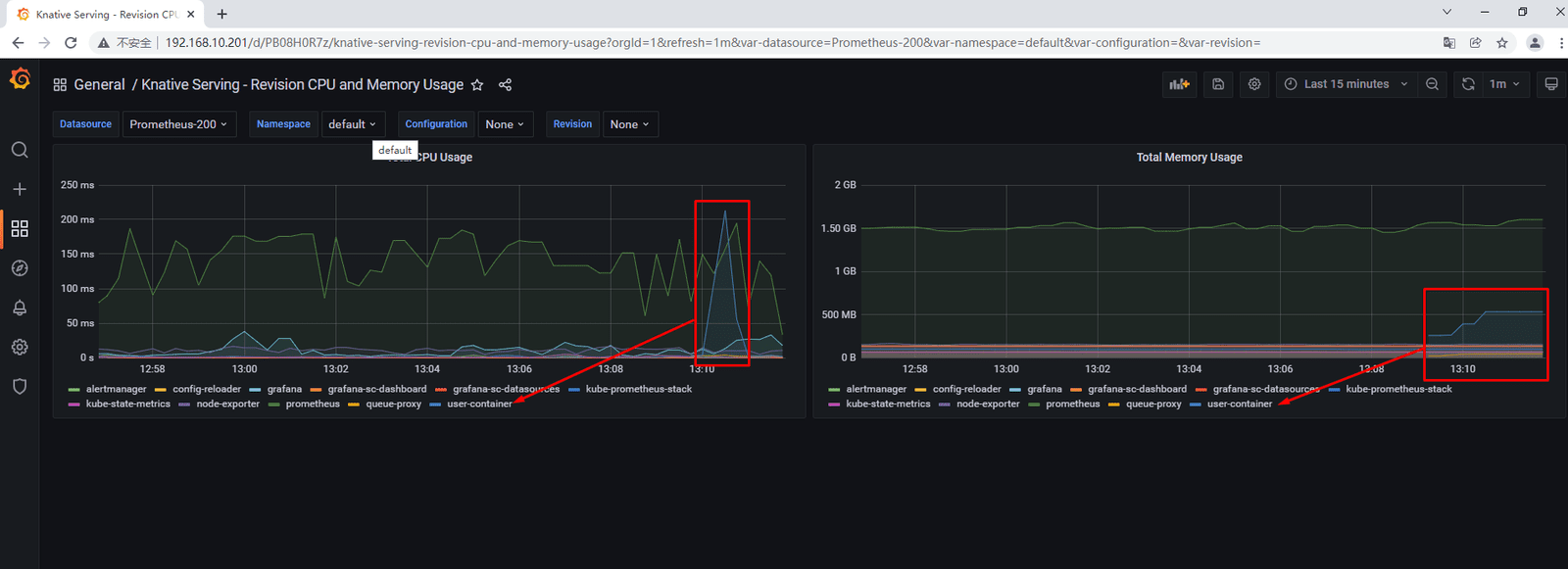Open the Configuration gear in sidebar
The width and height of the screenshot is (1568, 569).
[20, 347]
